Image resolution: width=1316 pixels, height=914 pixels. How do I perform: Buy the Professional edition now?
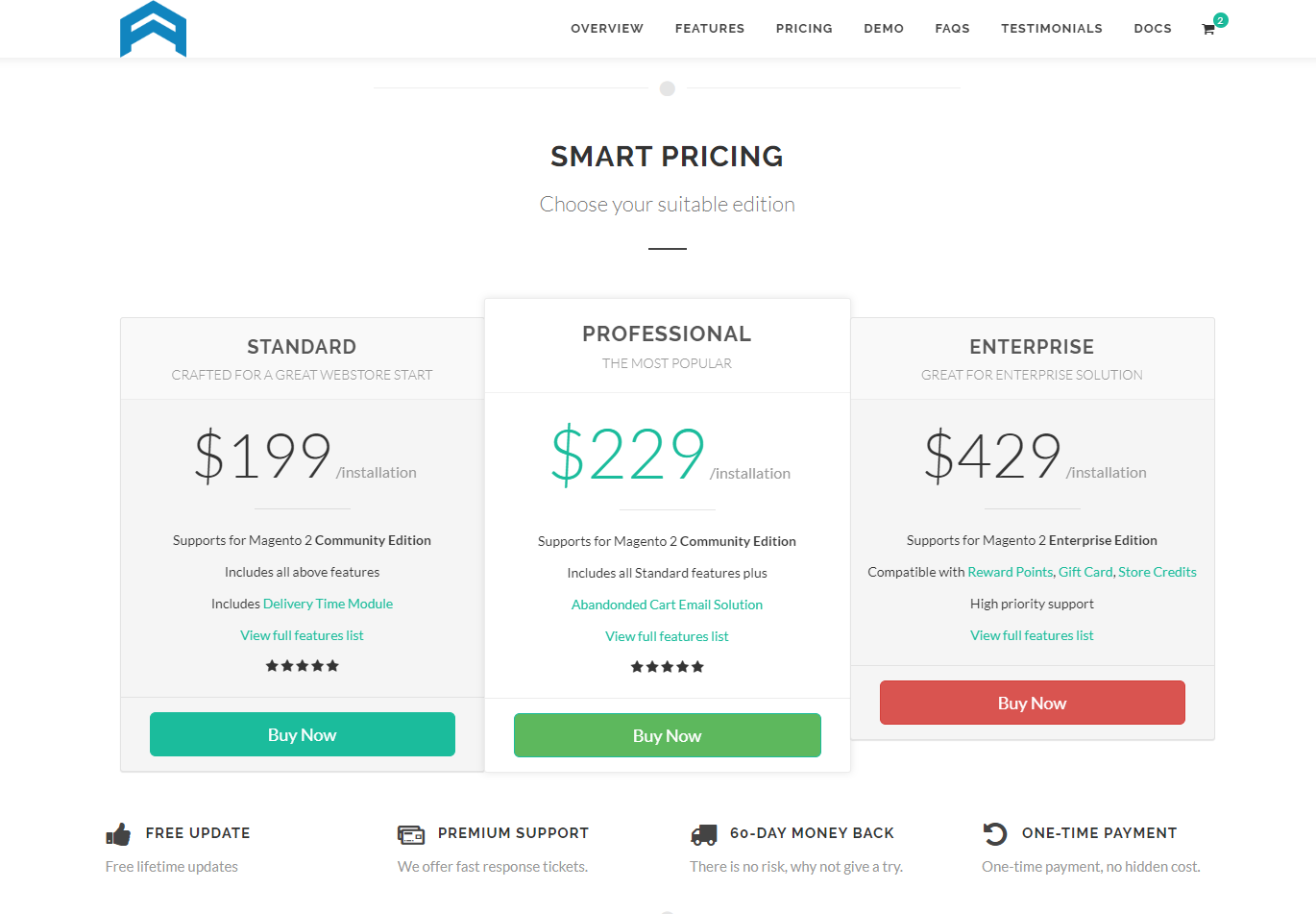coord(668,735)
